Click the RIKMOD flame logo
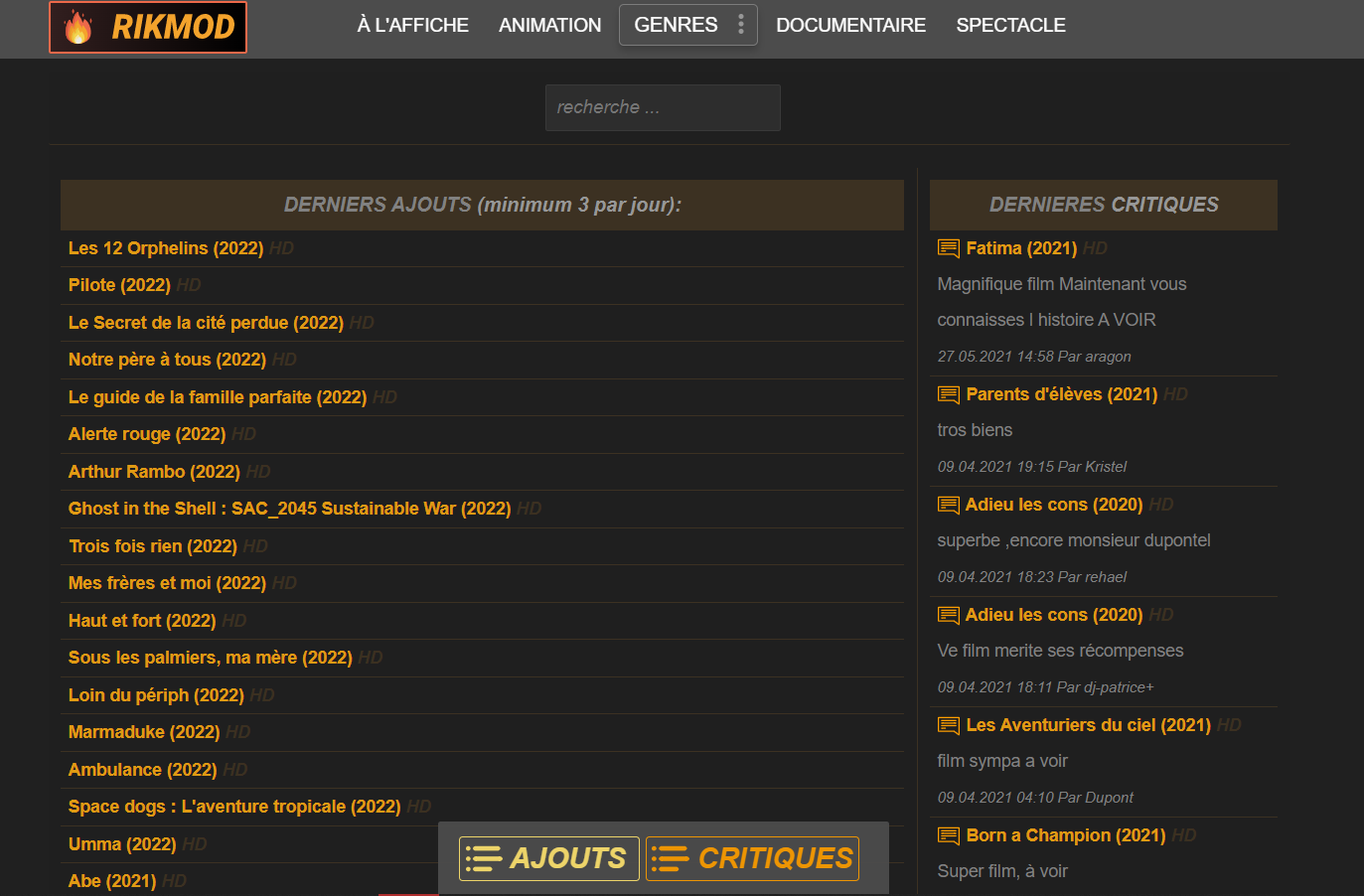Screen dimensions: 1364x896 click(x=148, y=27)
